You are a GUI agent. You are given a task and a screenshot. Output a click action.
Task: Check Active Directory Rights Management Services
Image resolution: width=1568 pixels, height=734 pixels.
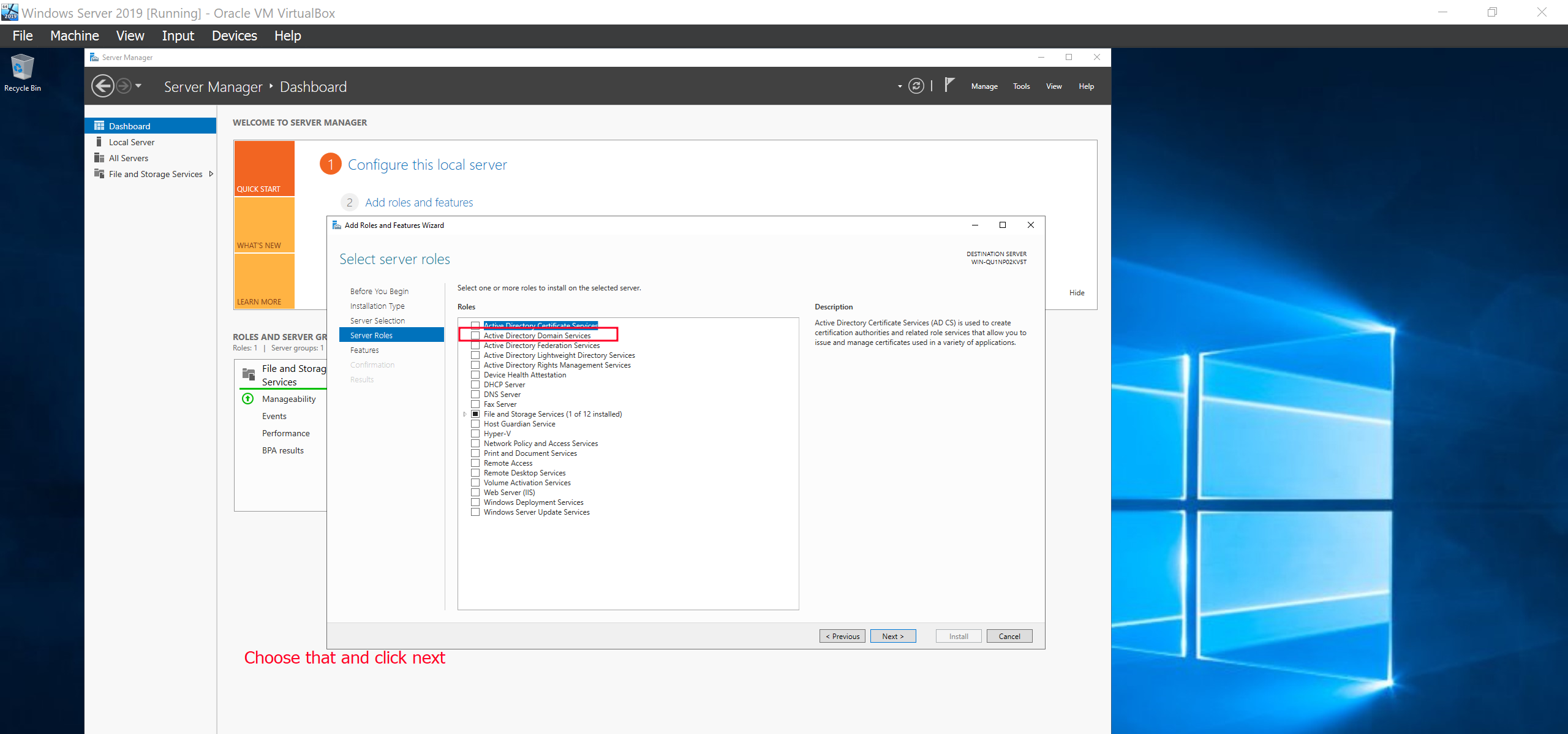[475, 365]
